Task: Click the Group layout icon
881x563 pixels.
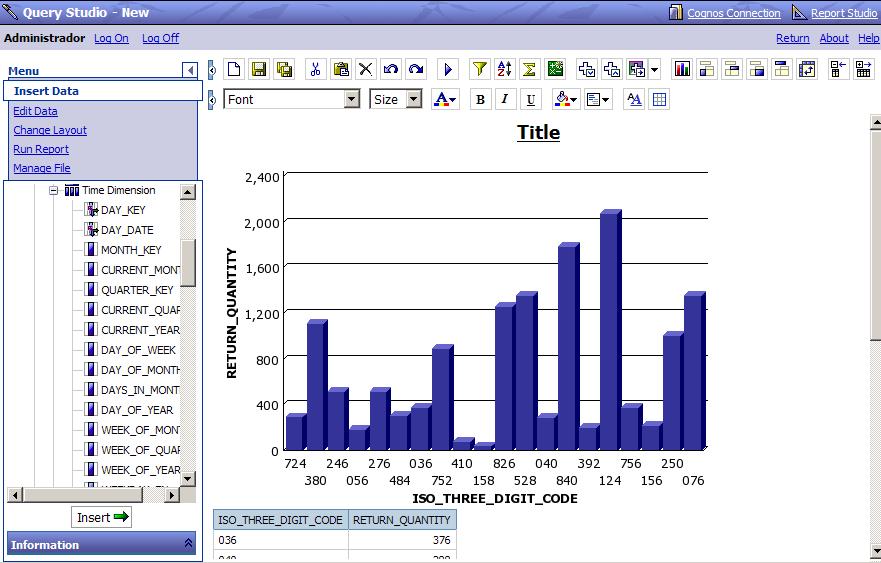Action: pos(707,69)
